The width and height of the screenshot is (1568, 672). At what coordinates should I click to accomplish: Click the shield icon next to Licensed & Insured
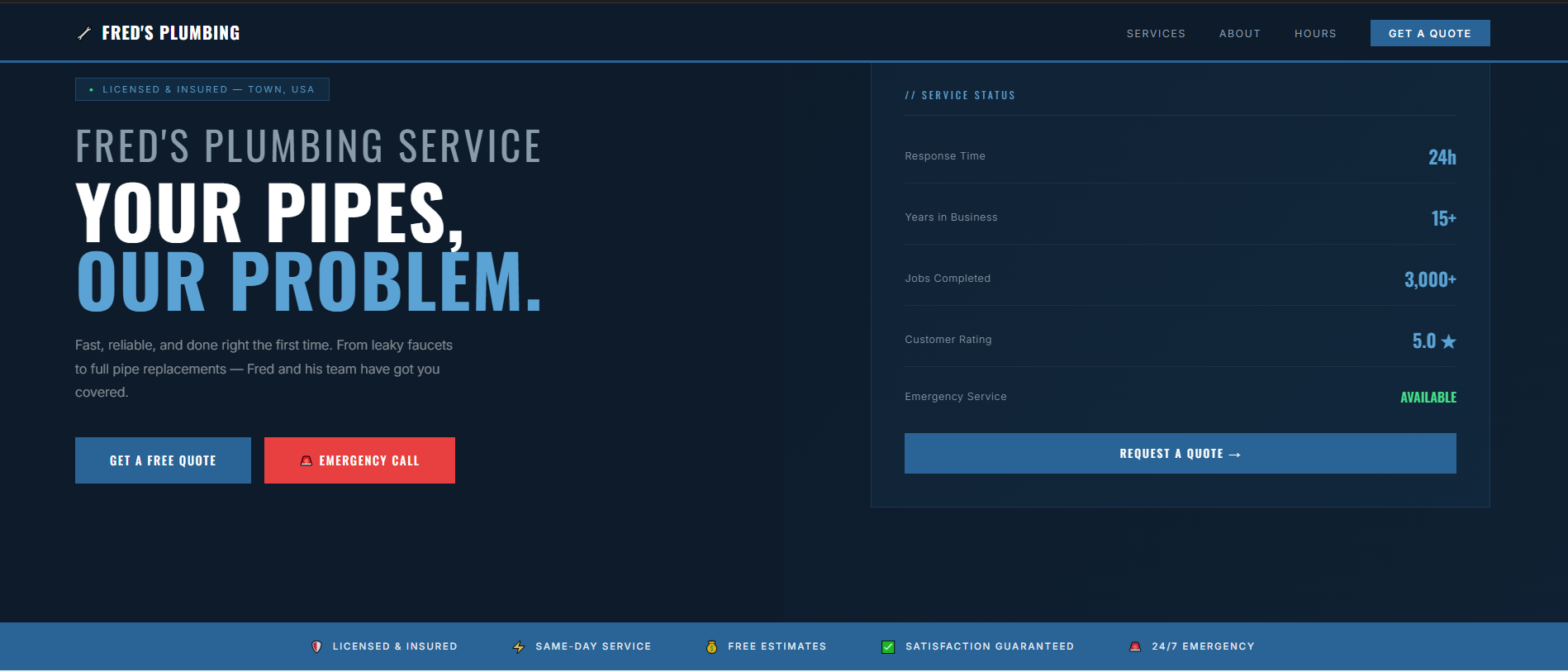click(316, 646)
